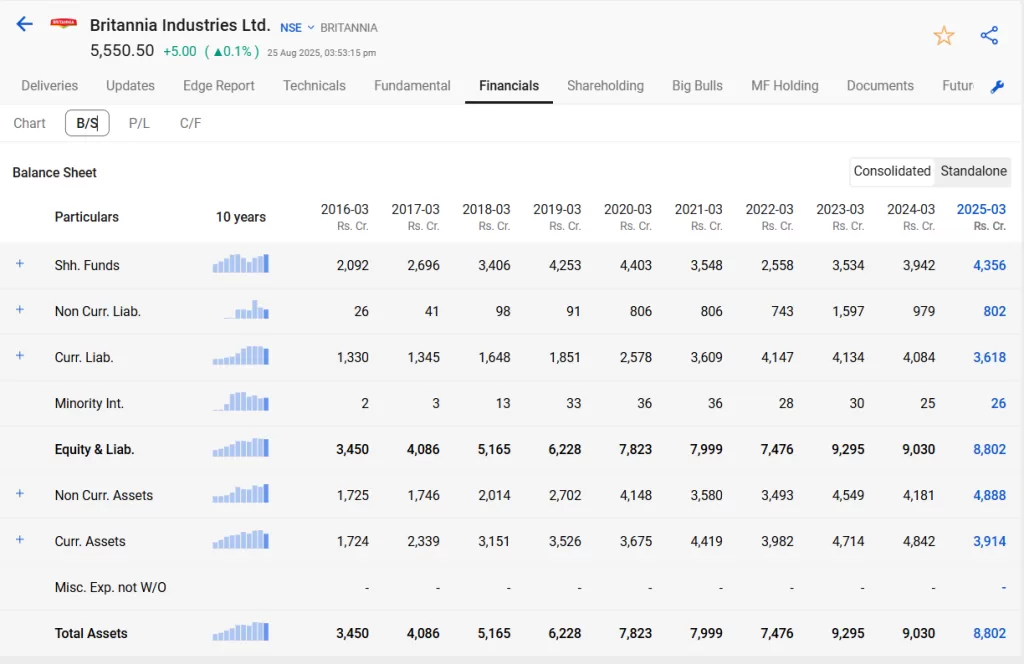Click Shh. Funds value 4,356
This screenshot has width=1024, height=664.
tap(989, 265)
